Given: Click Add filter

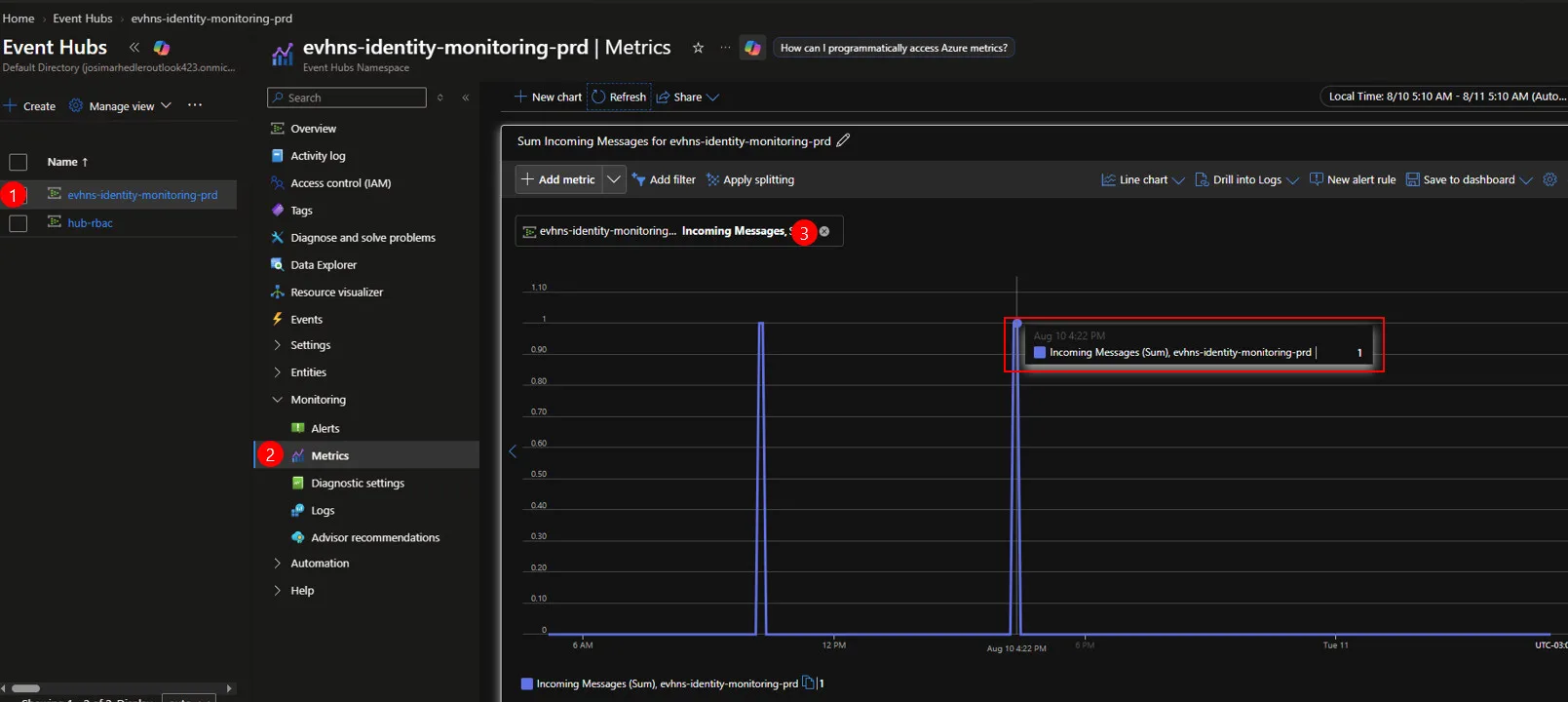Looking at the screenshot, I should [664, 179].
